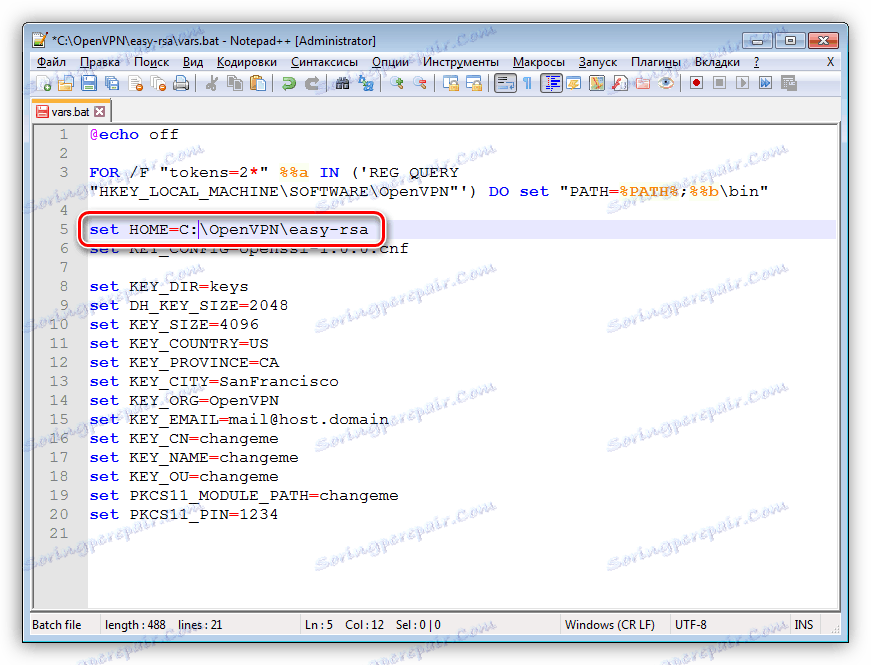Zoom in using the magnifier plus icon
This screenshot has width=871, height=665.
[x=396, y=84]
